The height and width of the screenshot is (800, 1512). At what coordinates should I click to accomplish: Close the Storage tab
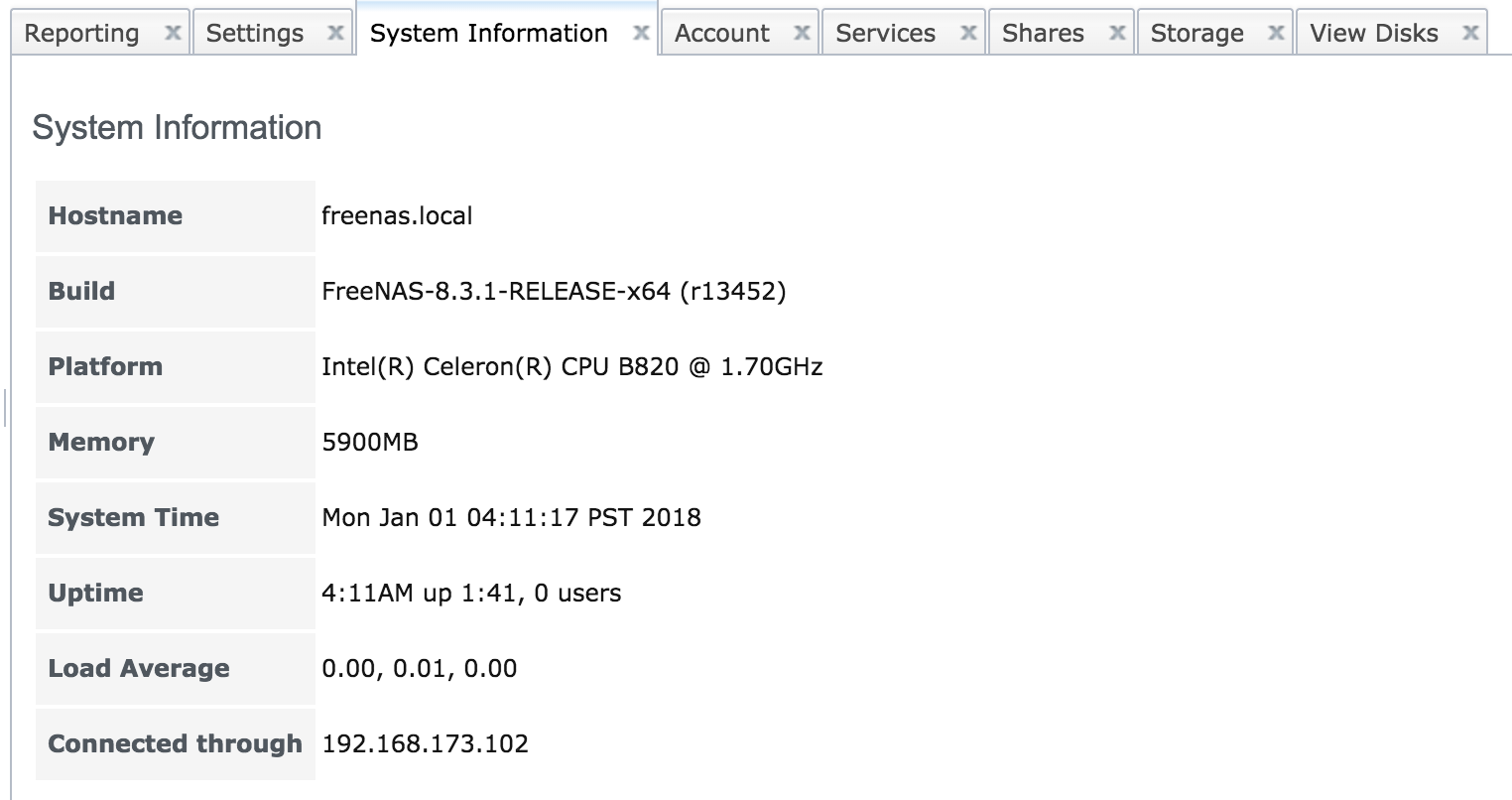[x=1277, y=33]
